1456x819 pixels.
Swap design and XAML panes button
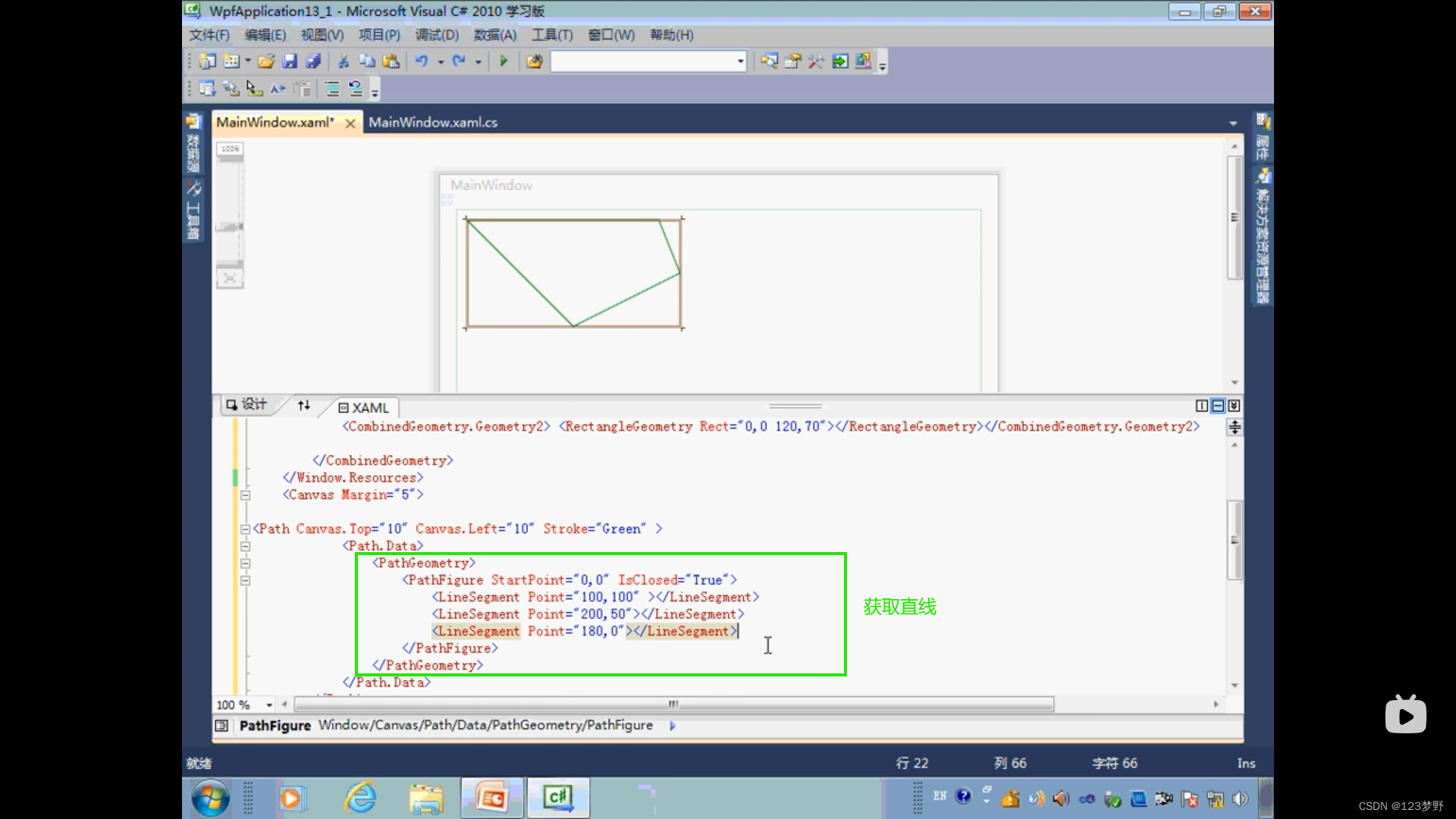pos(304,405)
